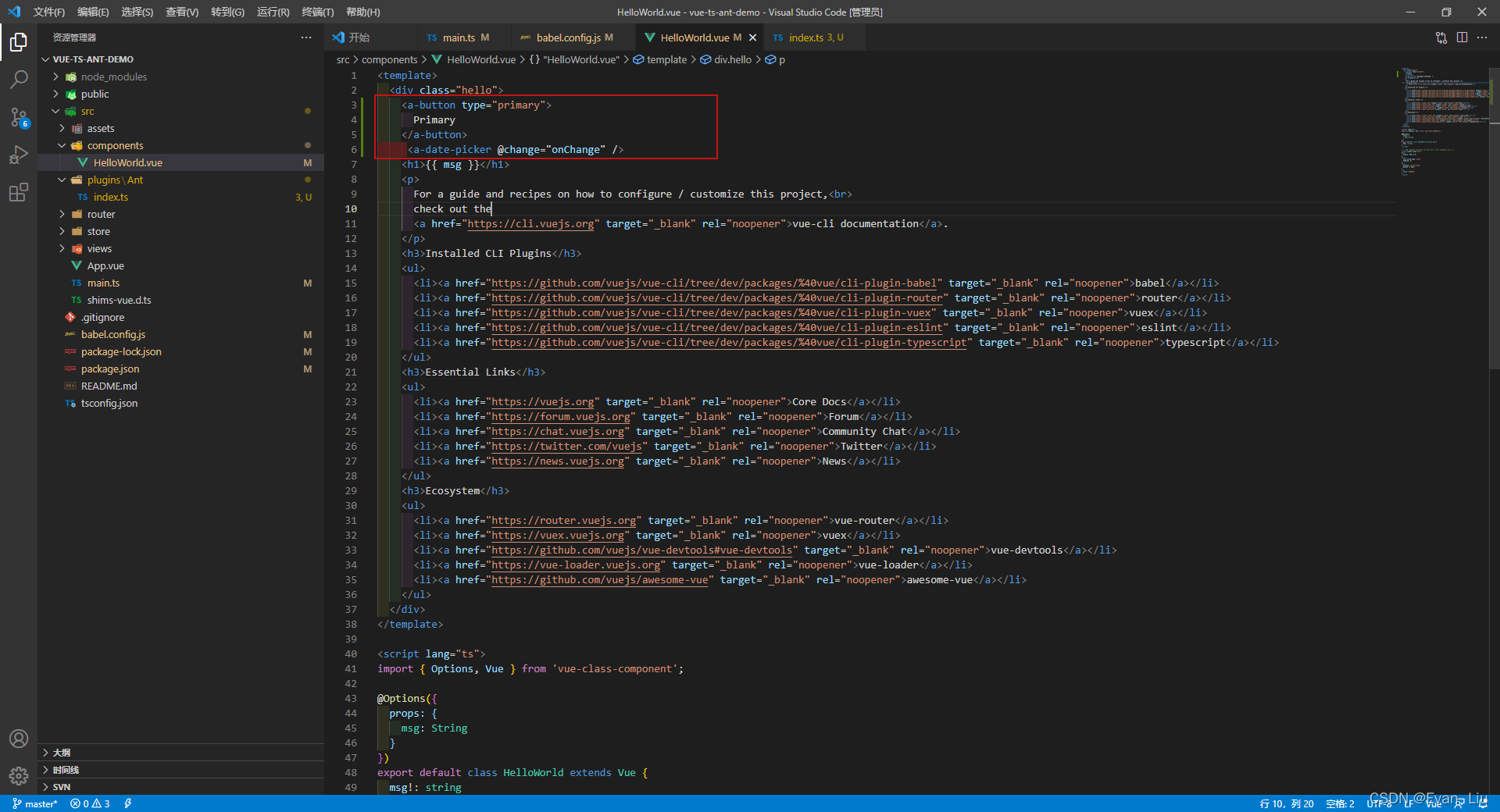Switch to the babel.config.js editor tab
Viewport: 1500px width, 812px height.
[x=573, y=37]
